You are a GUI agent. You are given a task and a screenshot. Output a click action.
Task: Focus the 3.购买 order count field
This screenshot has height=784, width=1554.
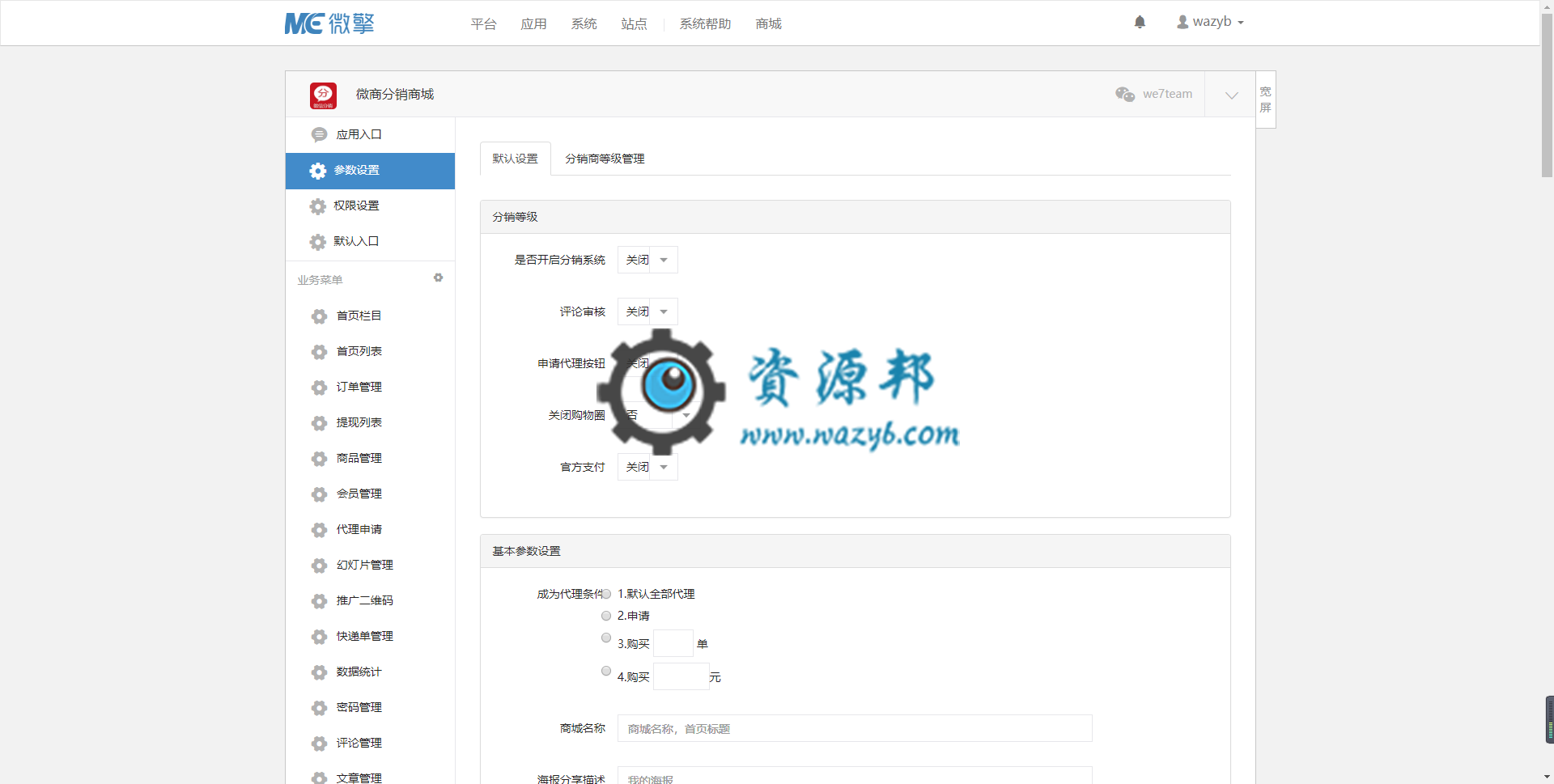[x=673, y=643]
